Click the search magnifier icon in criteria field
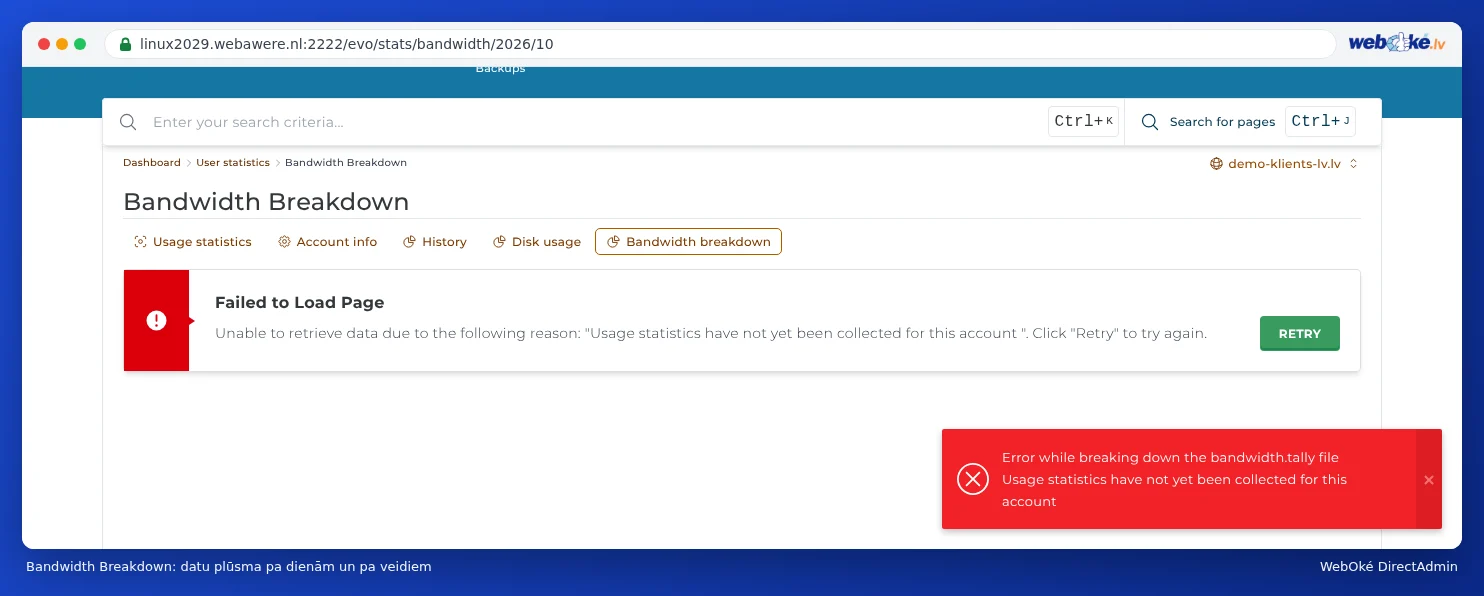 click(x=128, y=122)
